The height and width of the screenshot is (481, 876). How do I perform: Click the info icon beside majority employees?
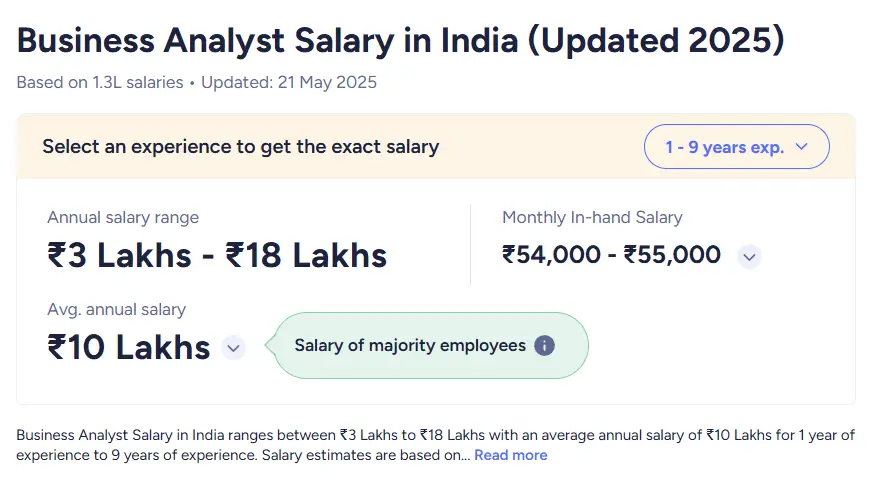click(x=544, y=345)
